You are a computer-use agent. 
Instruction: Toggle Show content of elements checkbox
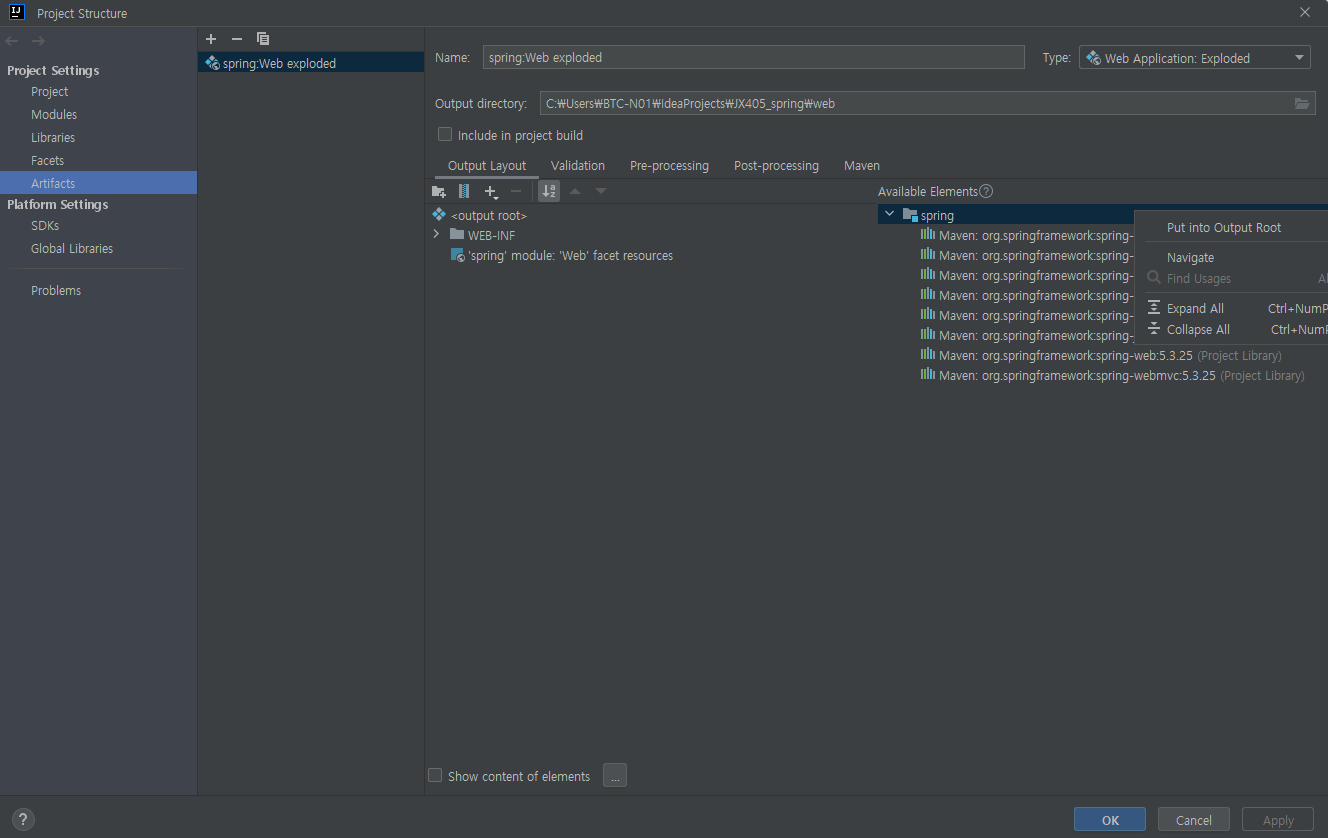(x=435, y=775)
